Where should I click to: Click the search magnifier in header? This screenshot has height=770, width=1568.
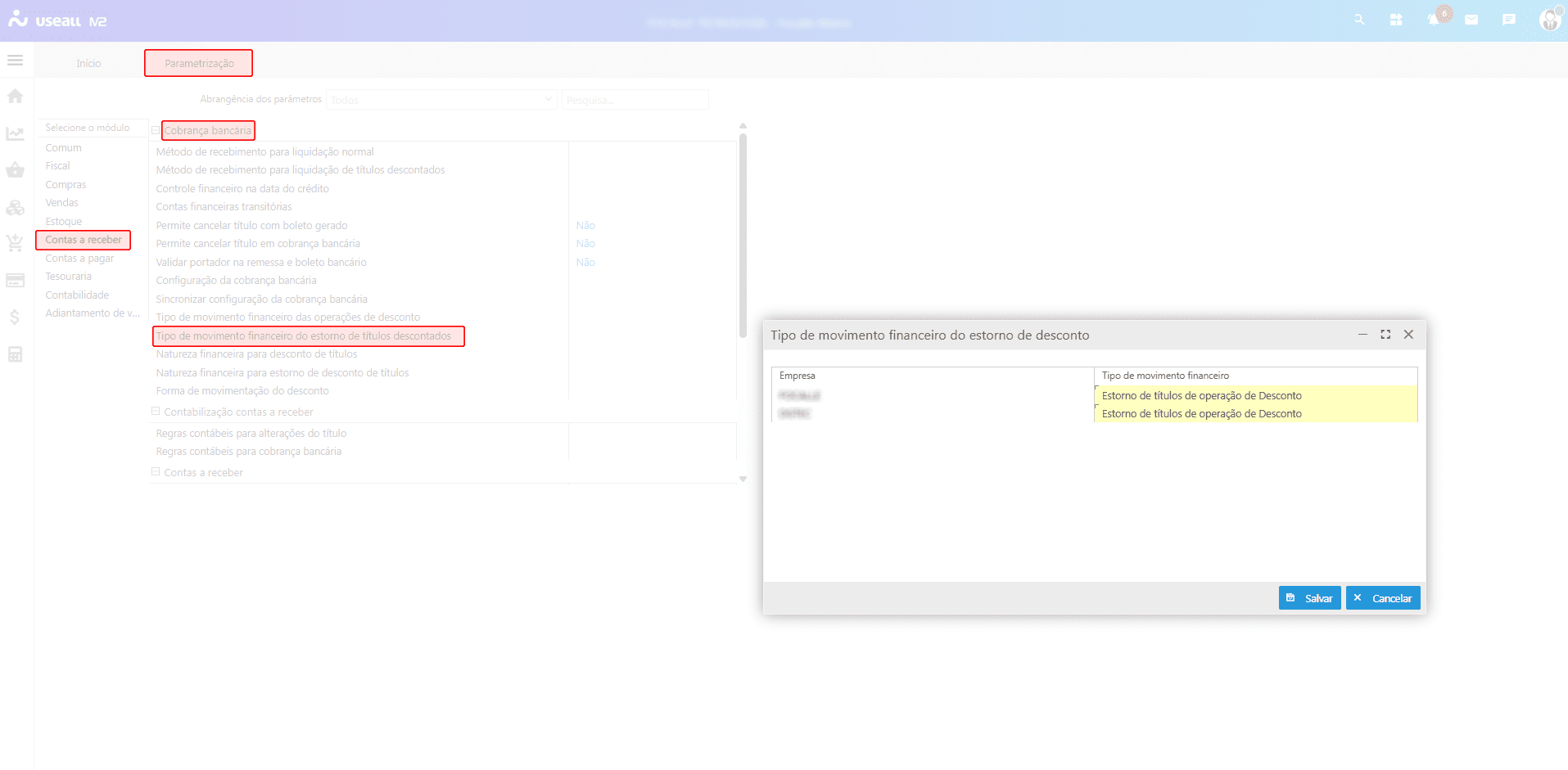tap(1359, 20)
